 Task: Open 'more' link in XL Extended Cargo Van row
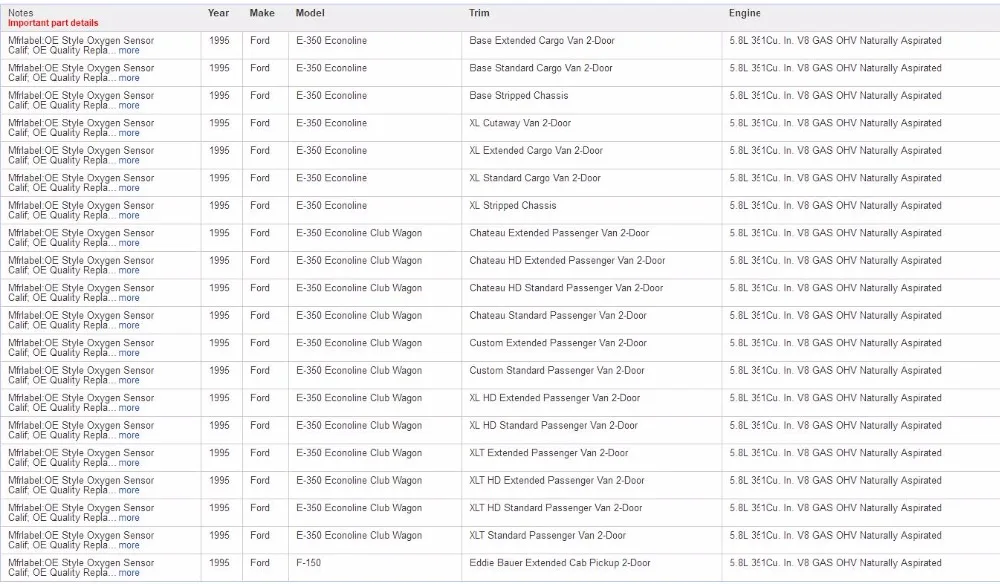(x=129, y=160)
